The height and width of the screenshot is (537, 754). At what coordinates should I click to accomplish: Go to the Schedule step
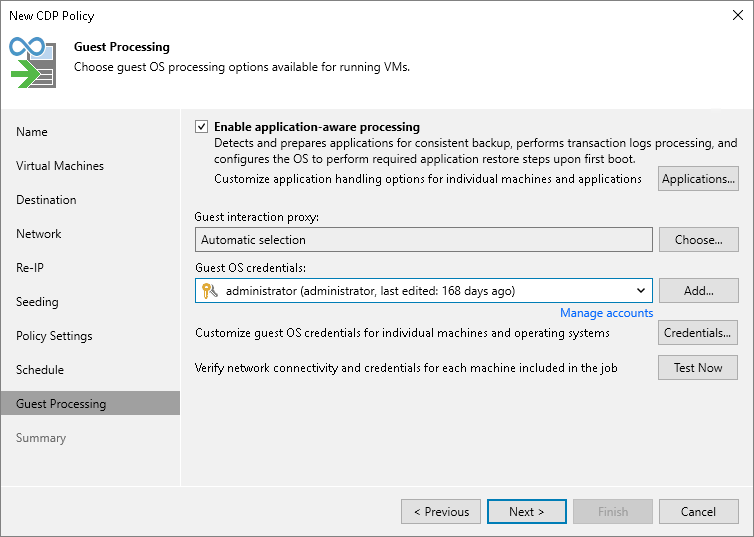[40, 370]
